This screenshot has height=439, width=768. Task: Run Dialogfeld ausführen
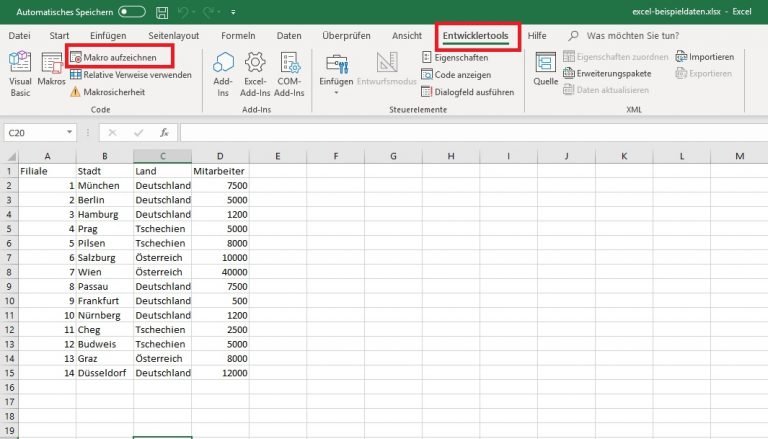coord(468,92)
